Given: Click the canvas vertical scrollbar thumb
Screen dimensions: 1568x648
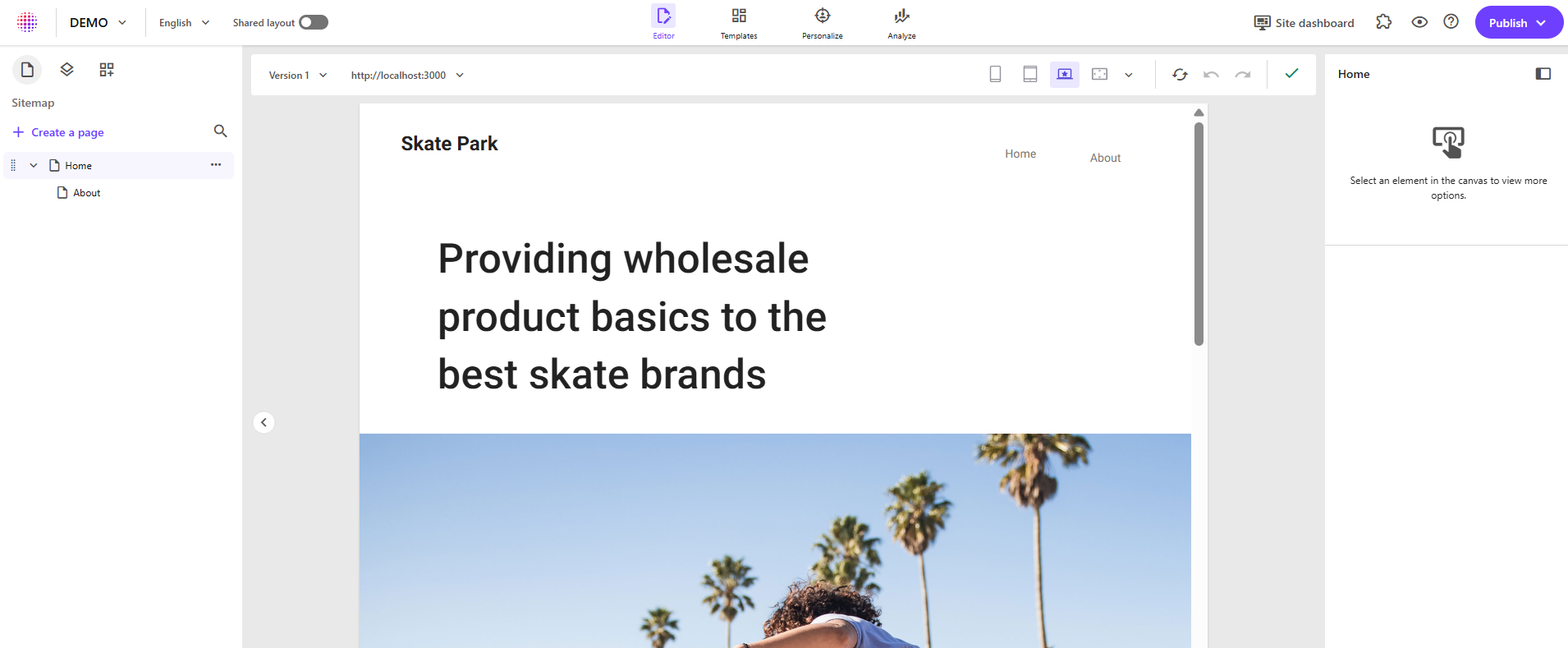Looking at the screenshot, I should point(1199,234).
